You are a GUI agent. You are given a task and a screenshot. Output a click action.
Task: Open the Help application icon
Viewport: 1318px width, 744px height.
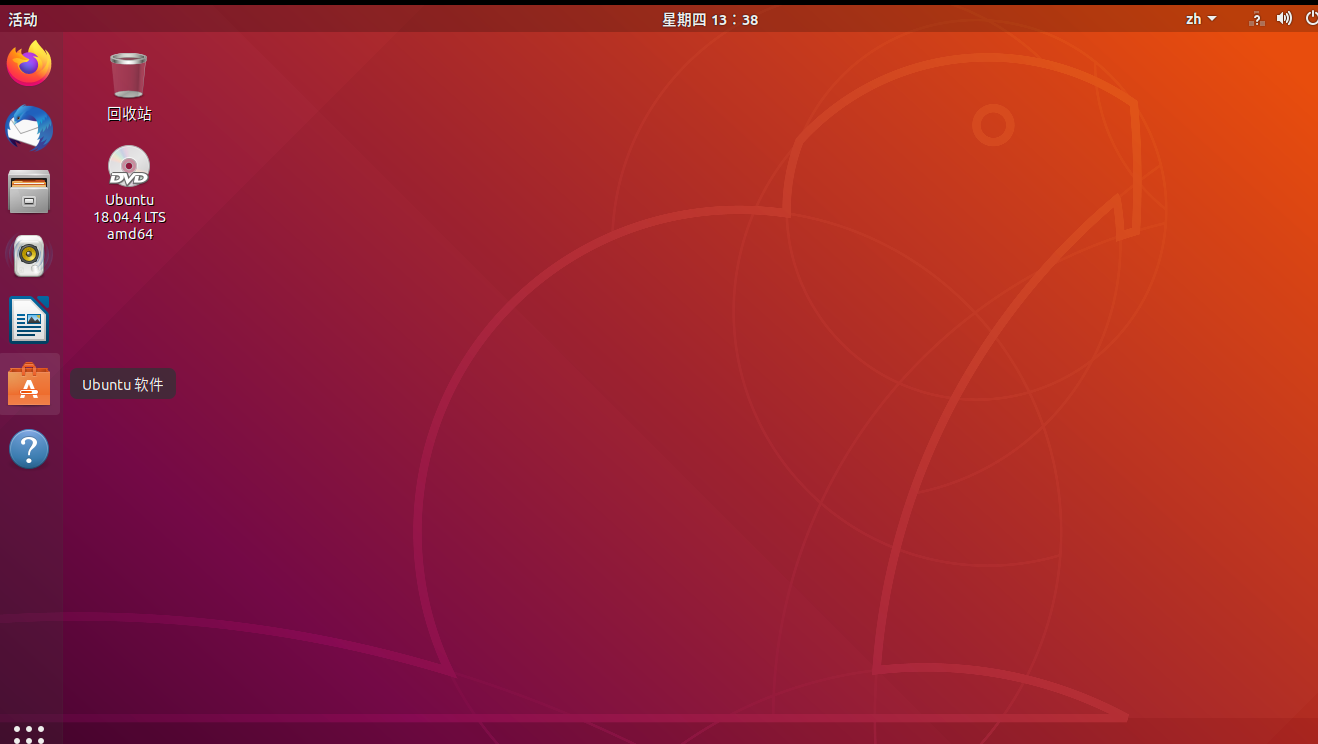29,448
